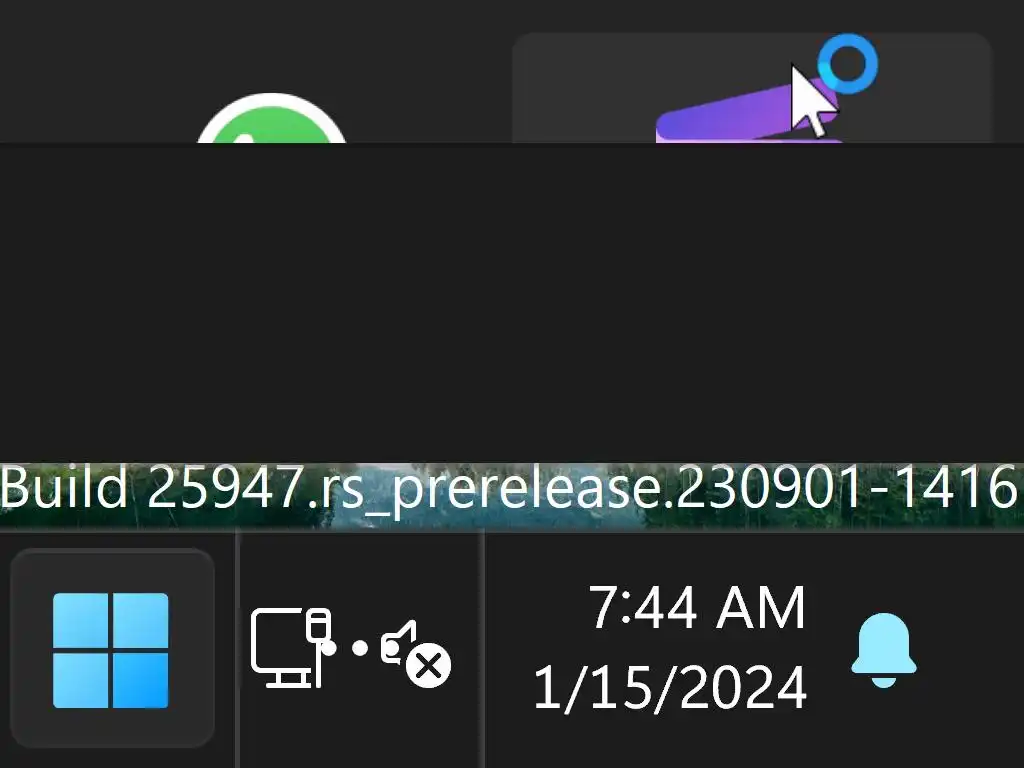
Task: Open the Windows Start menu
Action: click(x=110, y=650)
